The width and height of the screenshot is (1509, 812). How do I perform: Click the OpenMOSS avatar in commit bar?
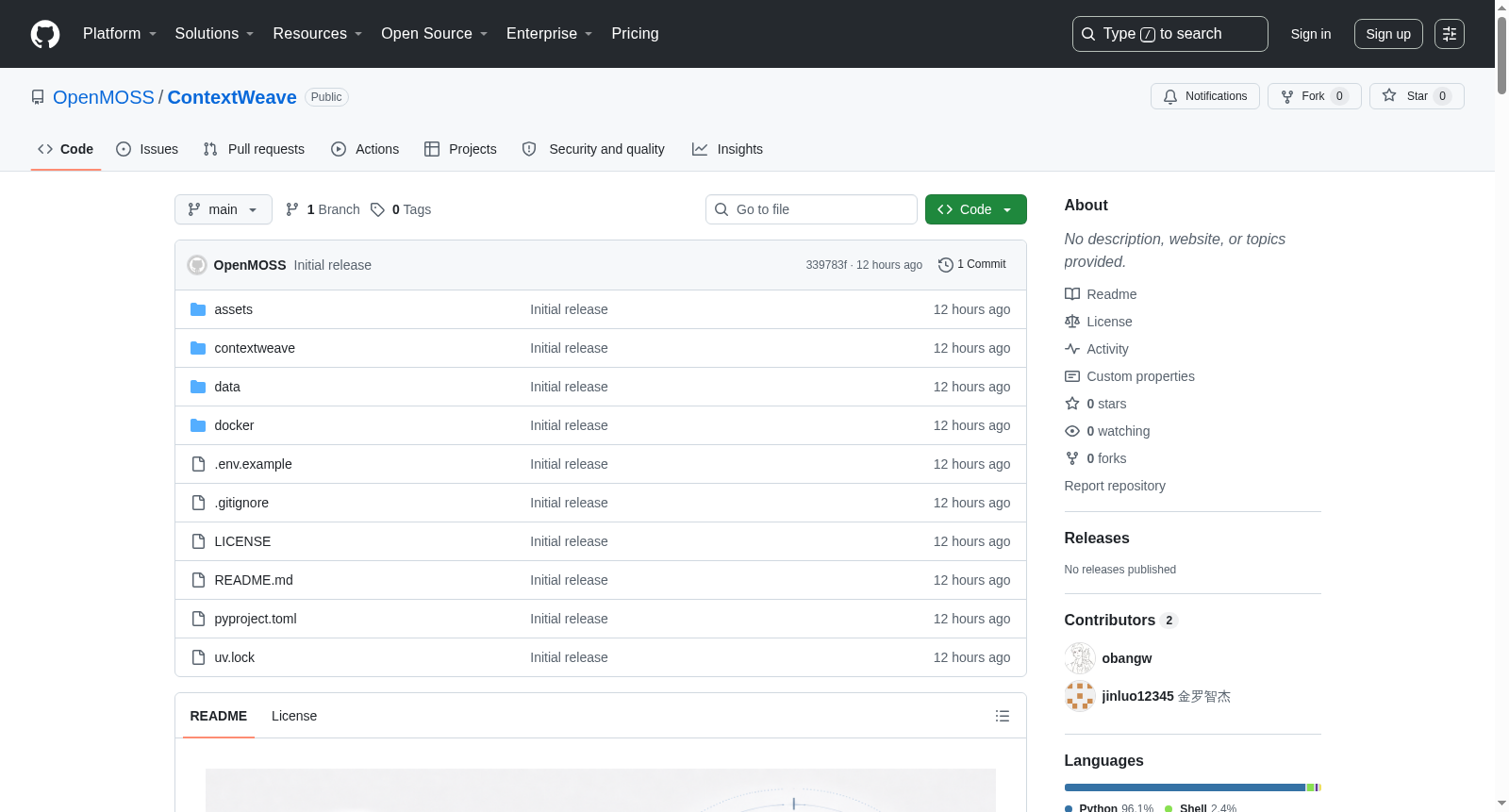pyautogui.click(x=197, y=265)
